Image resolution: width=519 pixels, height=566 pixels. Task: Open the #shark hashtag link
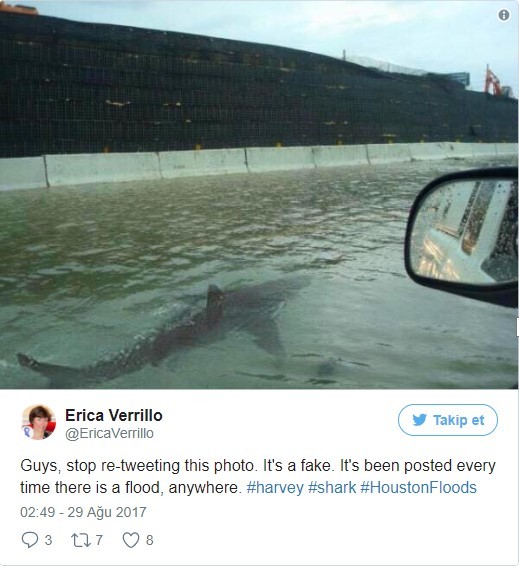332,488
